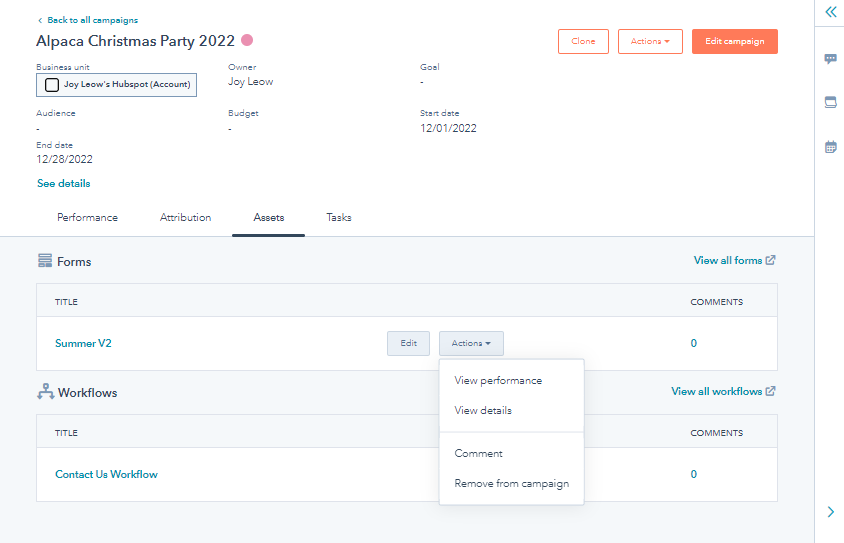Choose Remove from campaign menu option
The height and width of the screenshot is (543, 844).
click(511, 483)
